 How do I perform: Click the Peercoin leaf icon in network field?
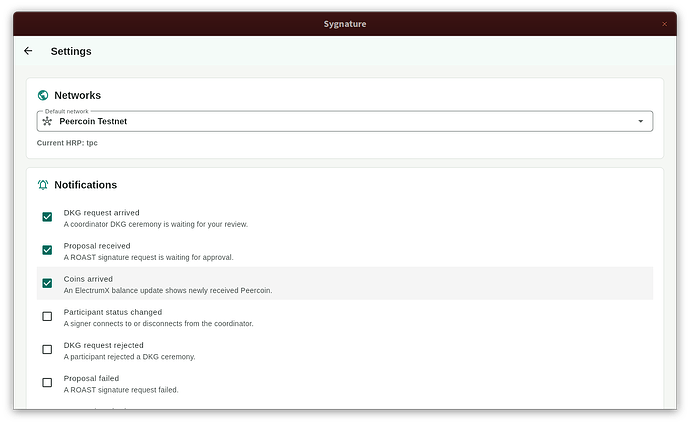click(47, 121)
